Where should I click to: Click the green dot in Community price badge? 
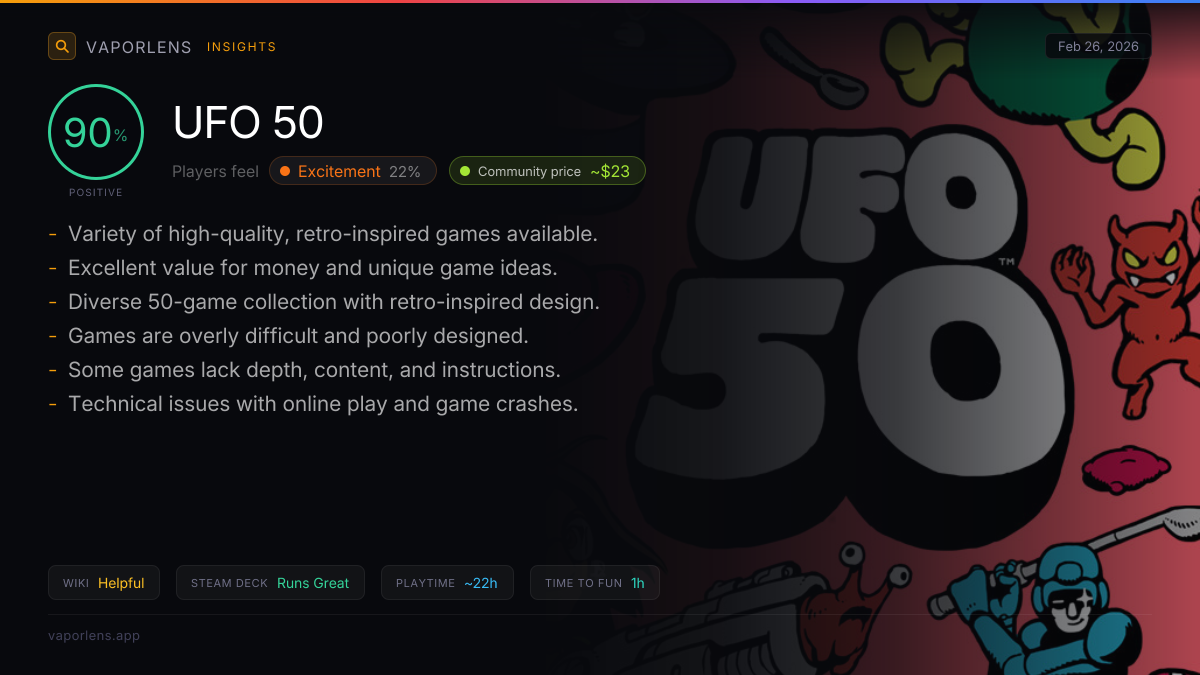click(x=465, y=171)
